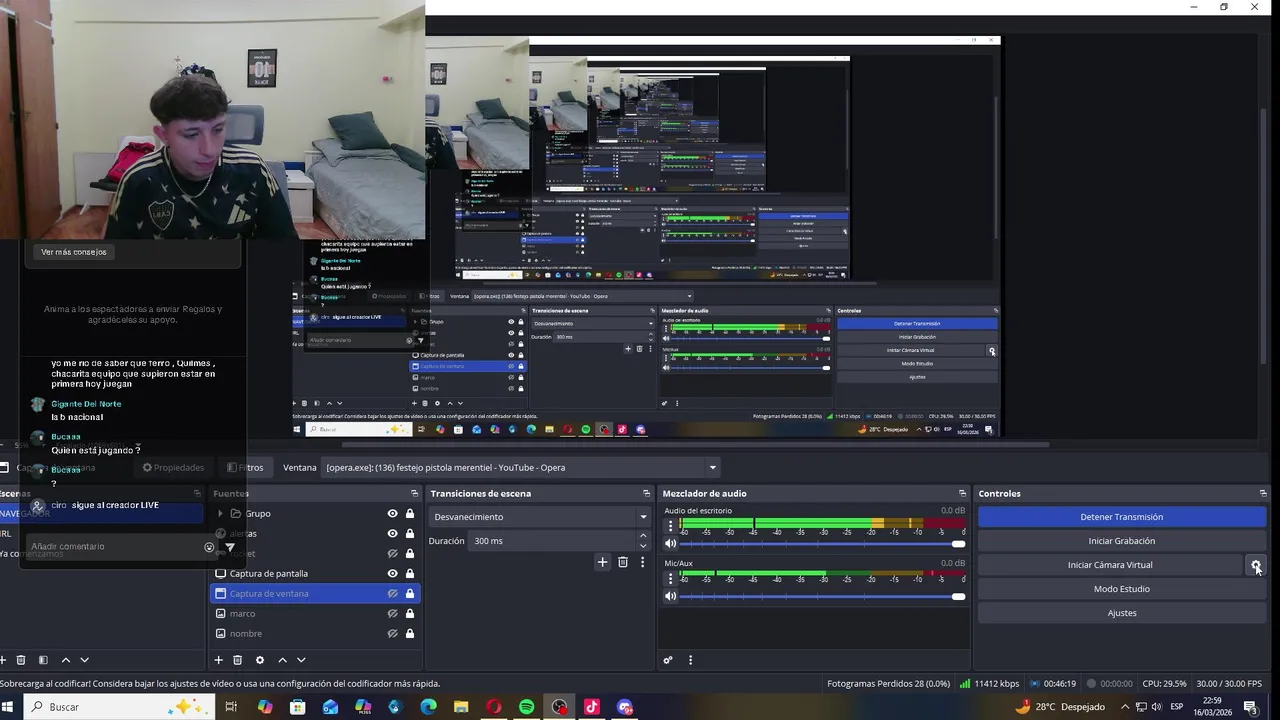Remove scene with the Escenas trash icon
This screenshot has height=720, width=1280.
click(20, 660)
